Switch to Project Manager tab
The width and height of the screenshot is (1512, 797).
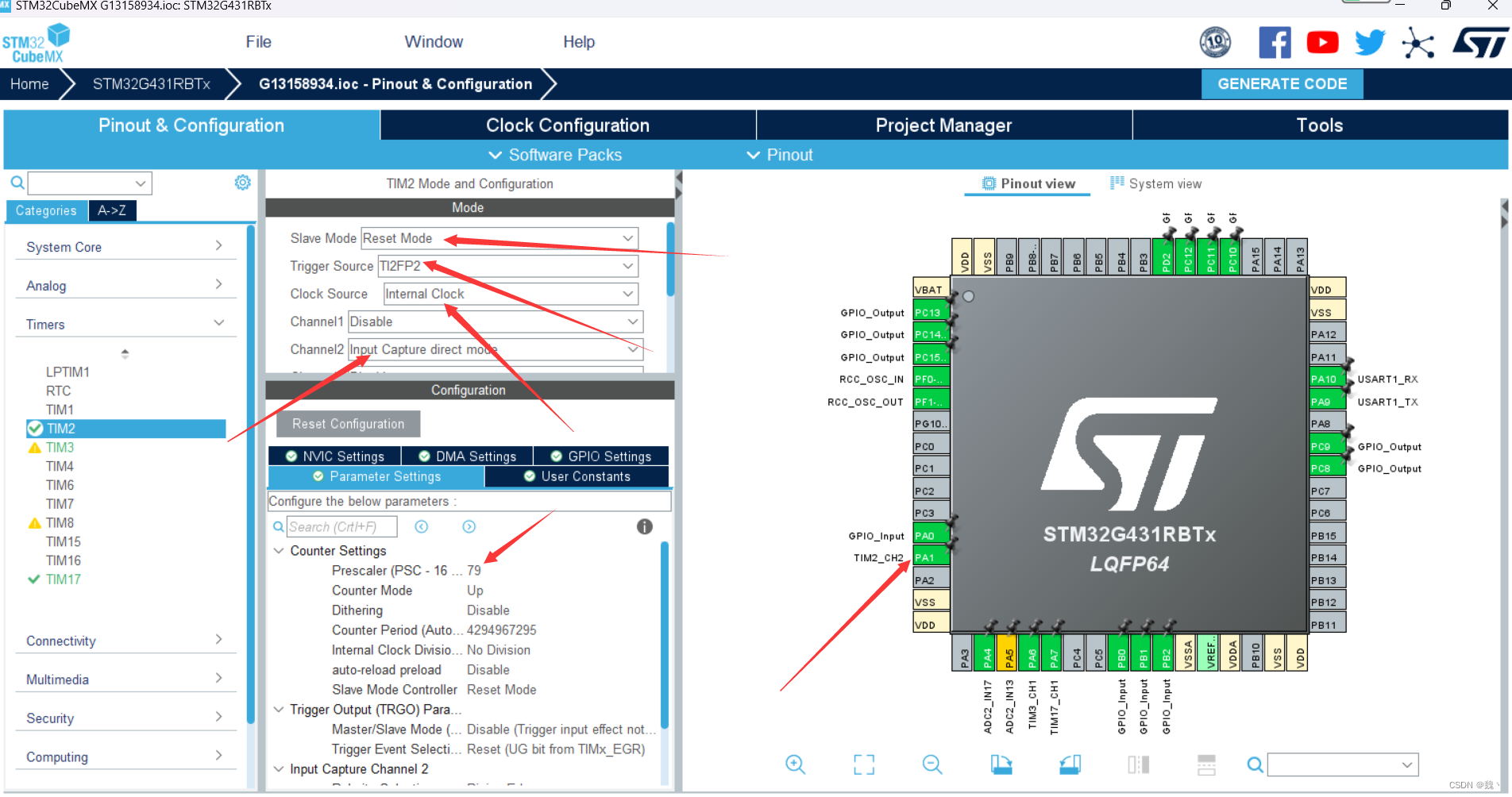943,125
